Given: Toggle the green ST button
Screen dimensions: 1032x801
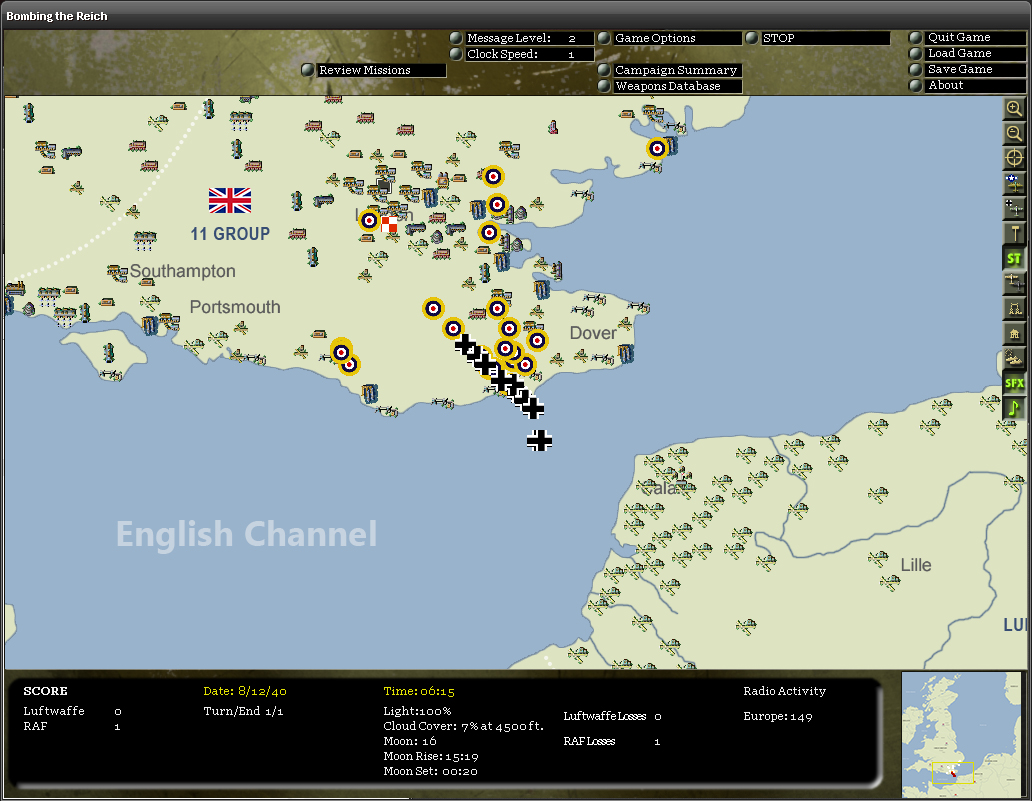Looking at the screenshot, I should click(x=1014, y=258).
